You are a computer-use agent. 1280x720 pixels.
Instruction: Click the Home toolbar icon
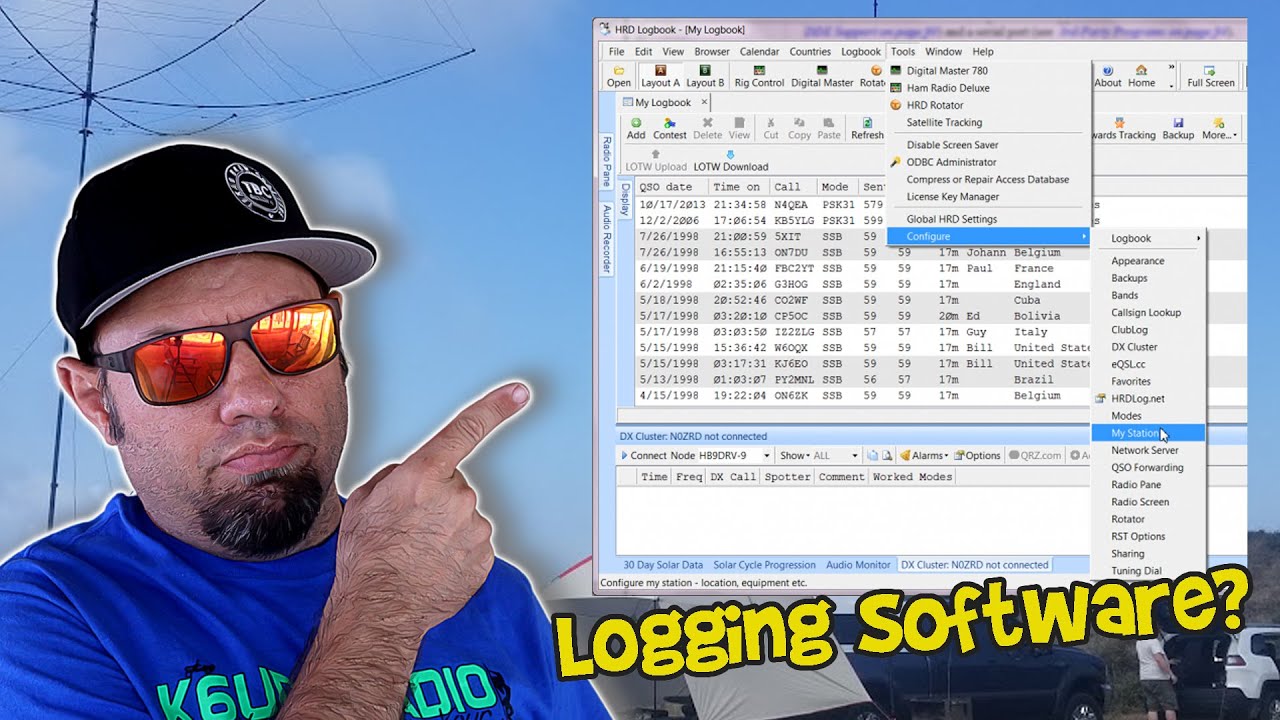tap(1141, 76)
